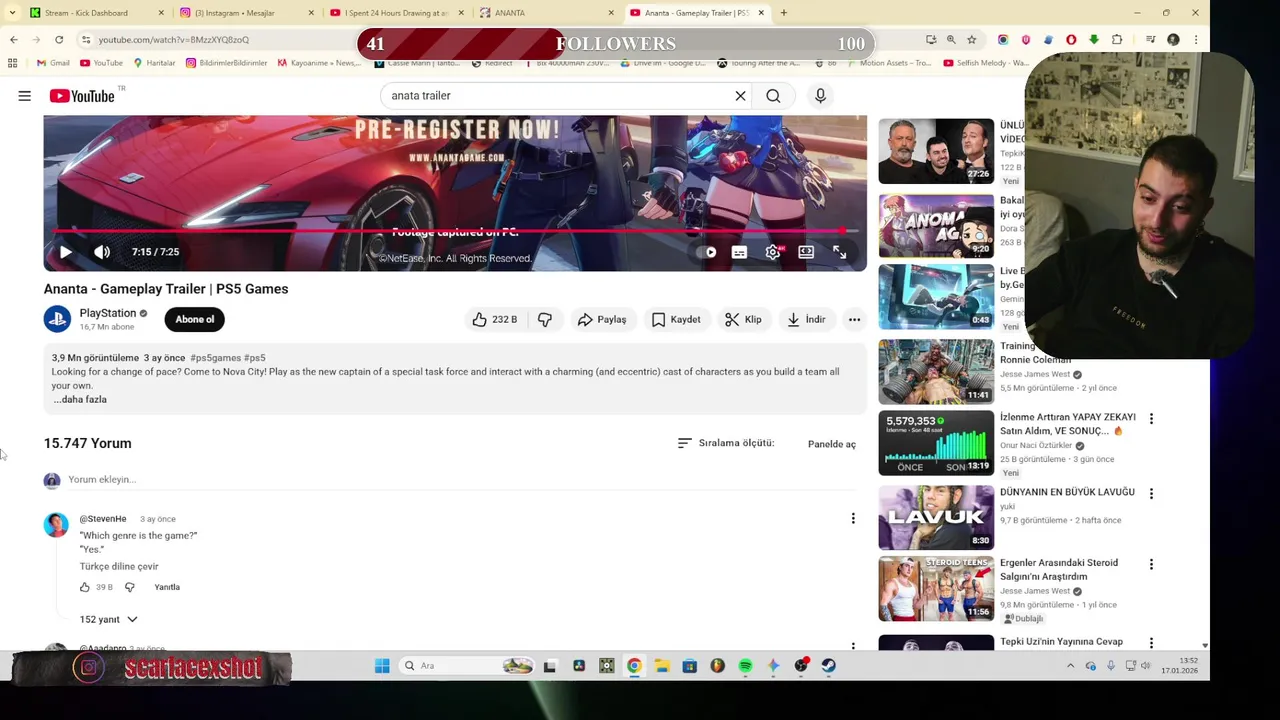Click the search magnifier button
The height and width of the screenshot is (720, 1280).
click(x=773, y=96)
